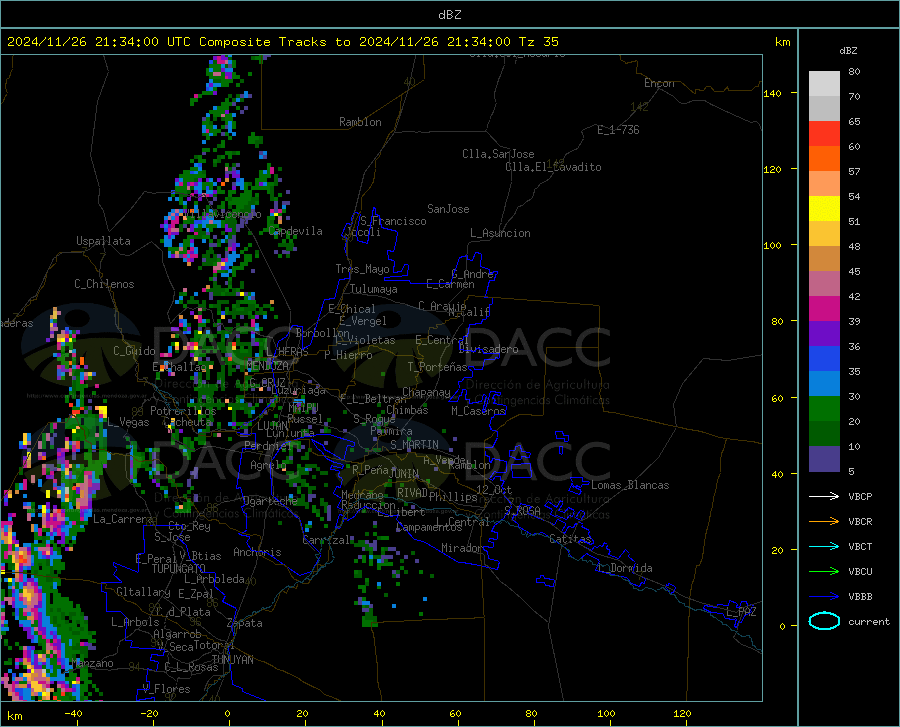Click the 'TUNUYAN' map label

232,659
